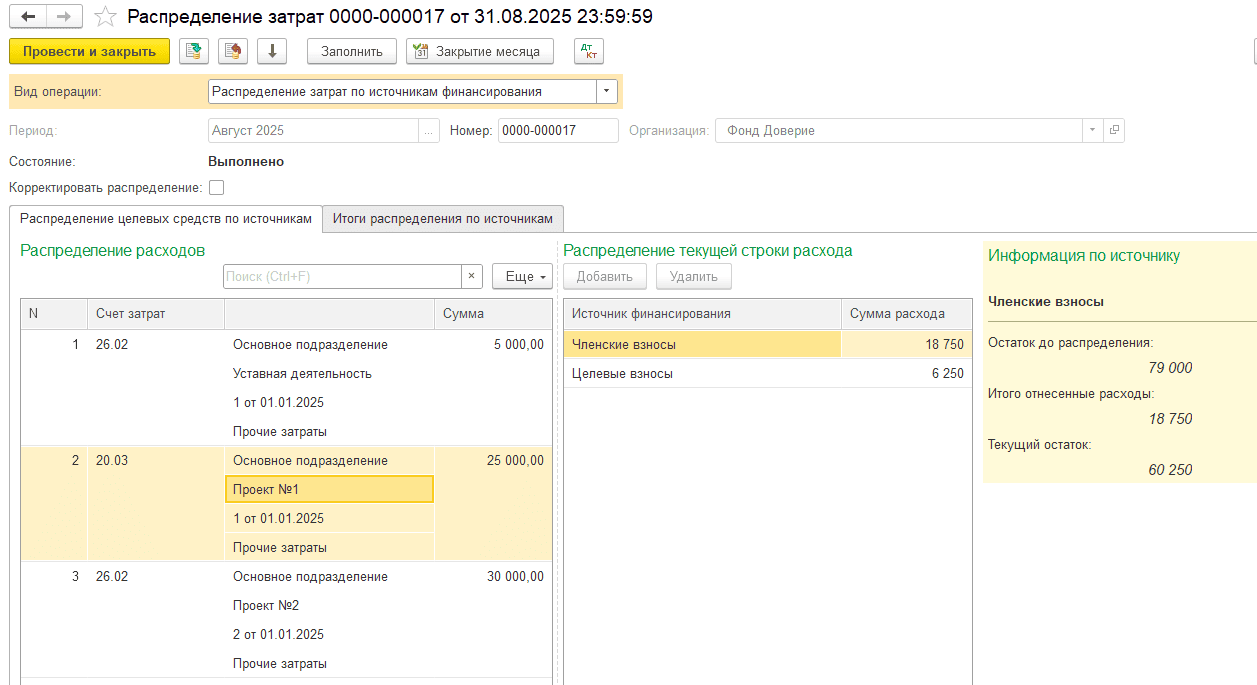Click the Заполнить button
The height and width of the screenshot is (685, 1257).
click(352, 51)
